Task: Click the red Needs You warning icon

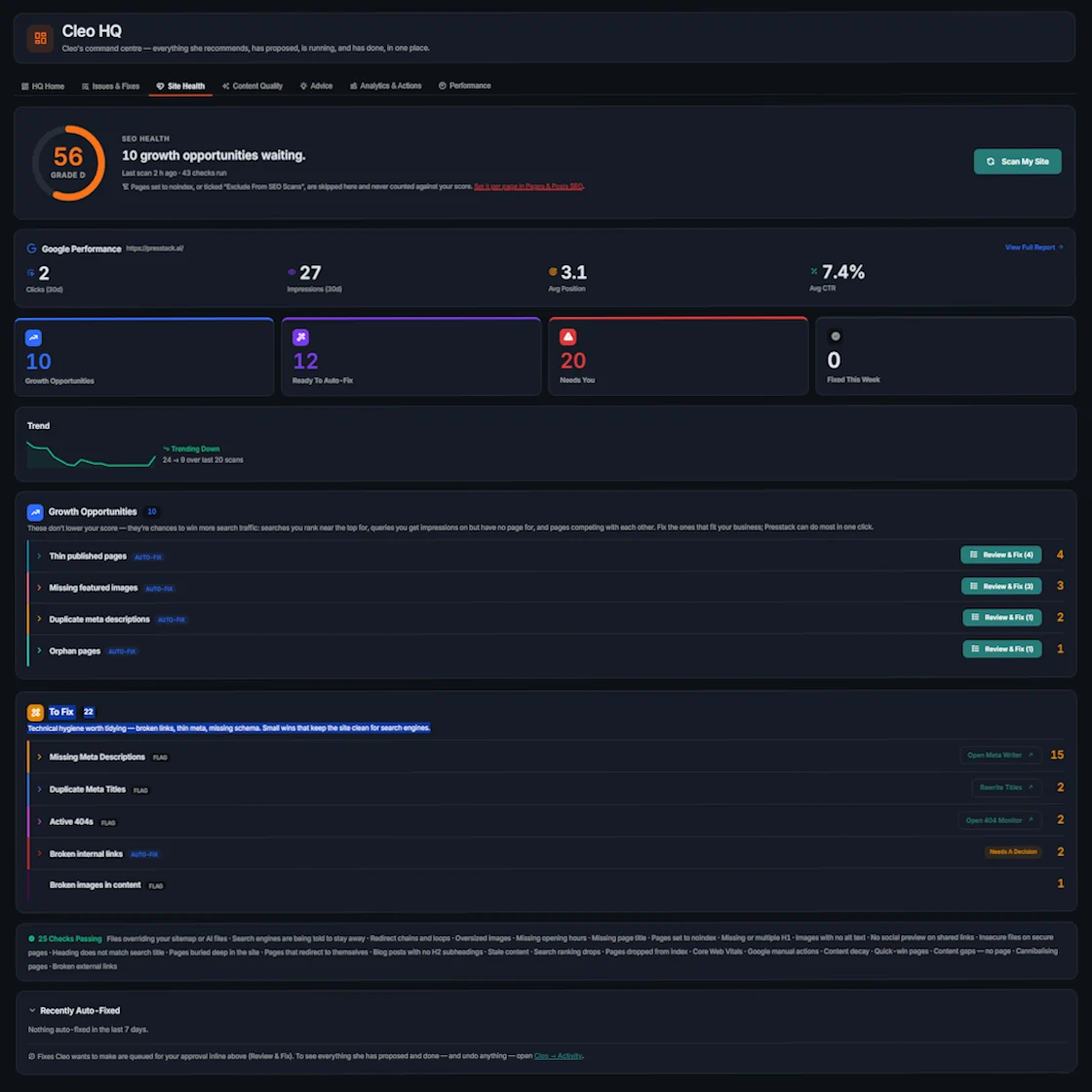Action: [568, 337]
